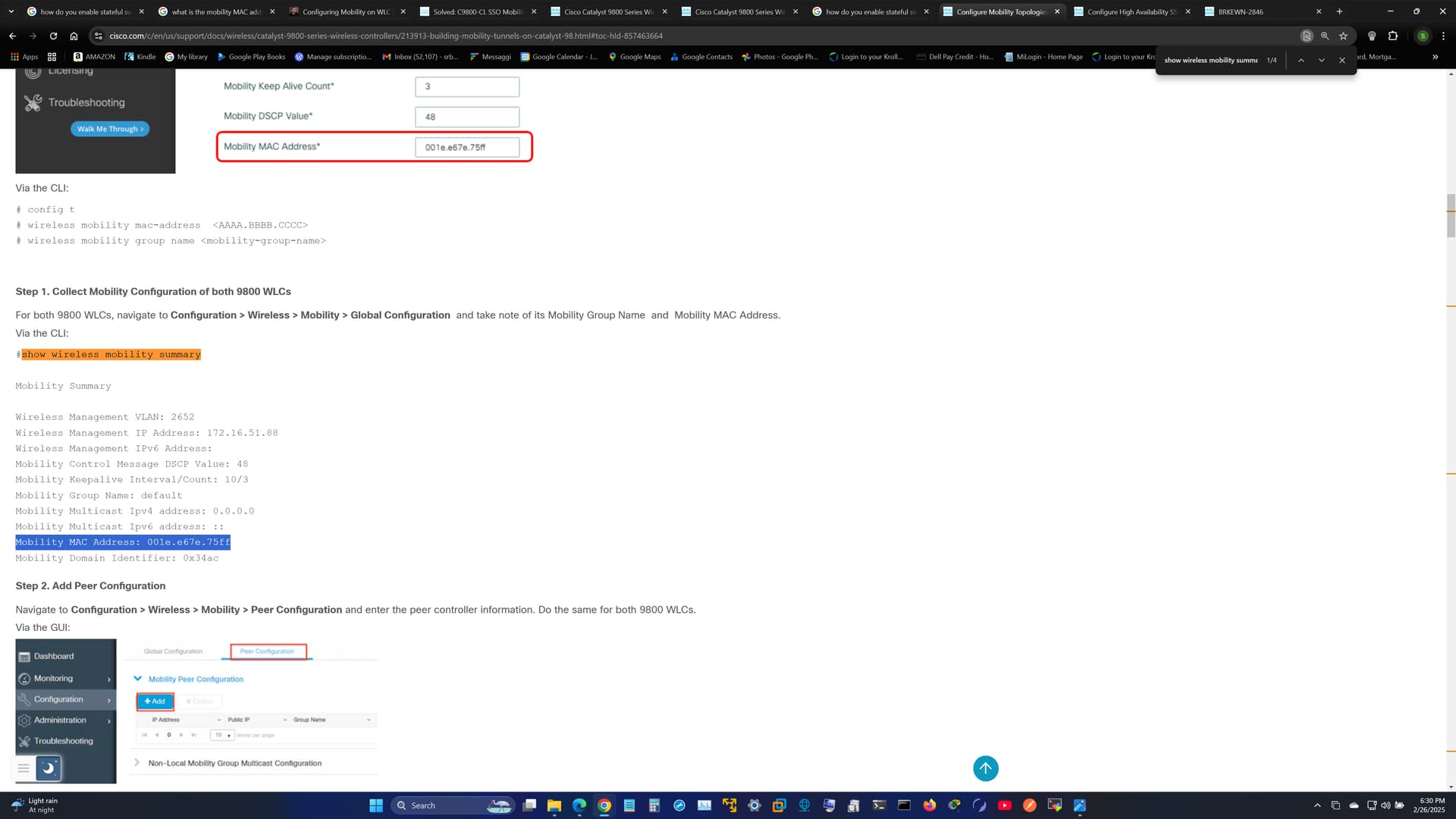Bookmark this page with the star
The height and width of the screenshot is (819, 1456).
click(x=1343, y=36)
